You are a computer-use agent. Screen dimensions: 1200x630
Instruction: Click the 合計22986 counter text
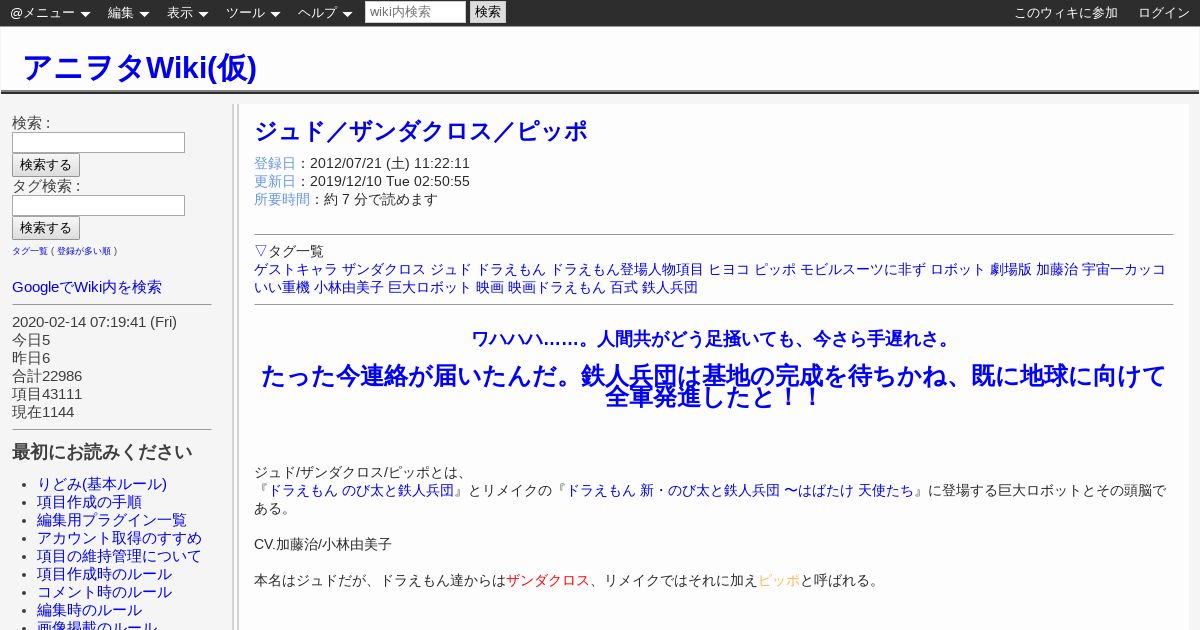pos(47,376)
